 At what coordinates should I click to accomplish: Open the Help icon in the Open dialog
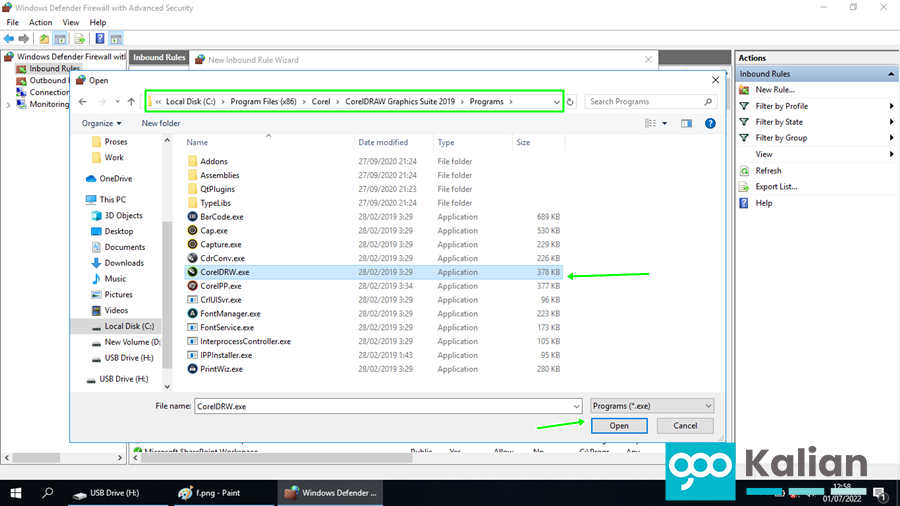pyautogui.click(x=710, y=123)
